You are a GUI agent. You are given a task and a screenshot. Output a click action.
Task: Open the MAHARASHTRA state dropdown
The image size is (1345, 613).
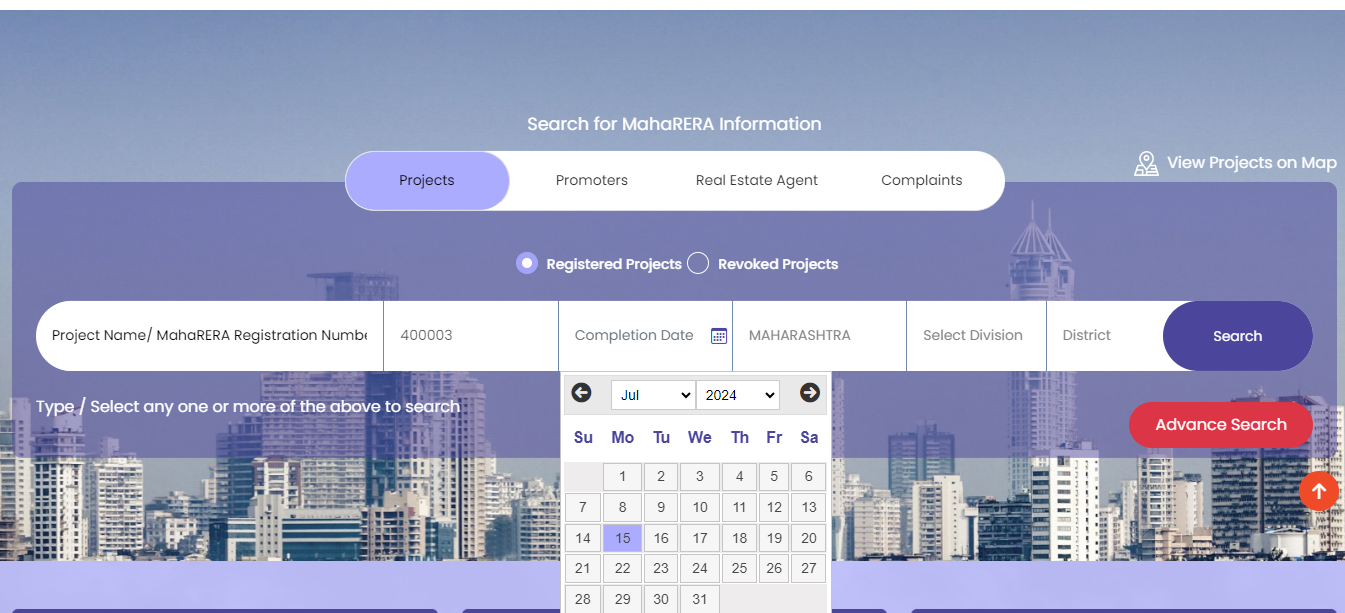click(x=820, y=336)
